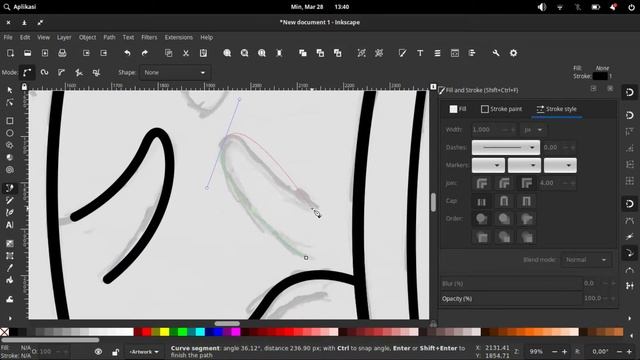Toggle snap bounding boxes option
640x360 pixels.
tap(630, 116)
